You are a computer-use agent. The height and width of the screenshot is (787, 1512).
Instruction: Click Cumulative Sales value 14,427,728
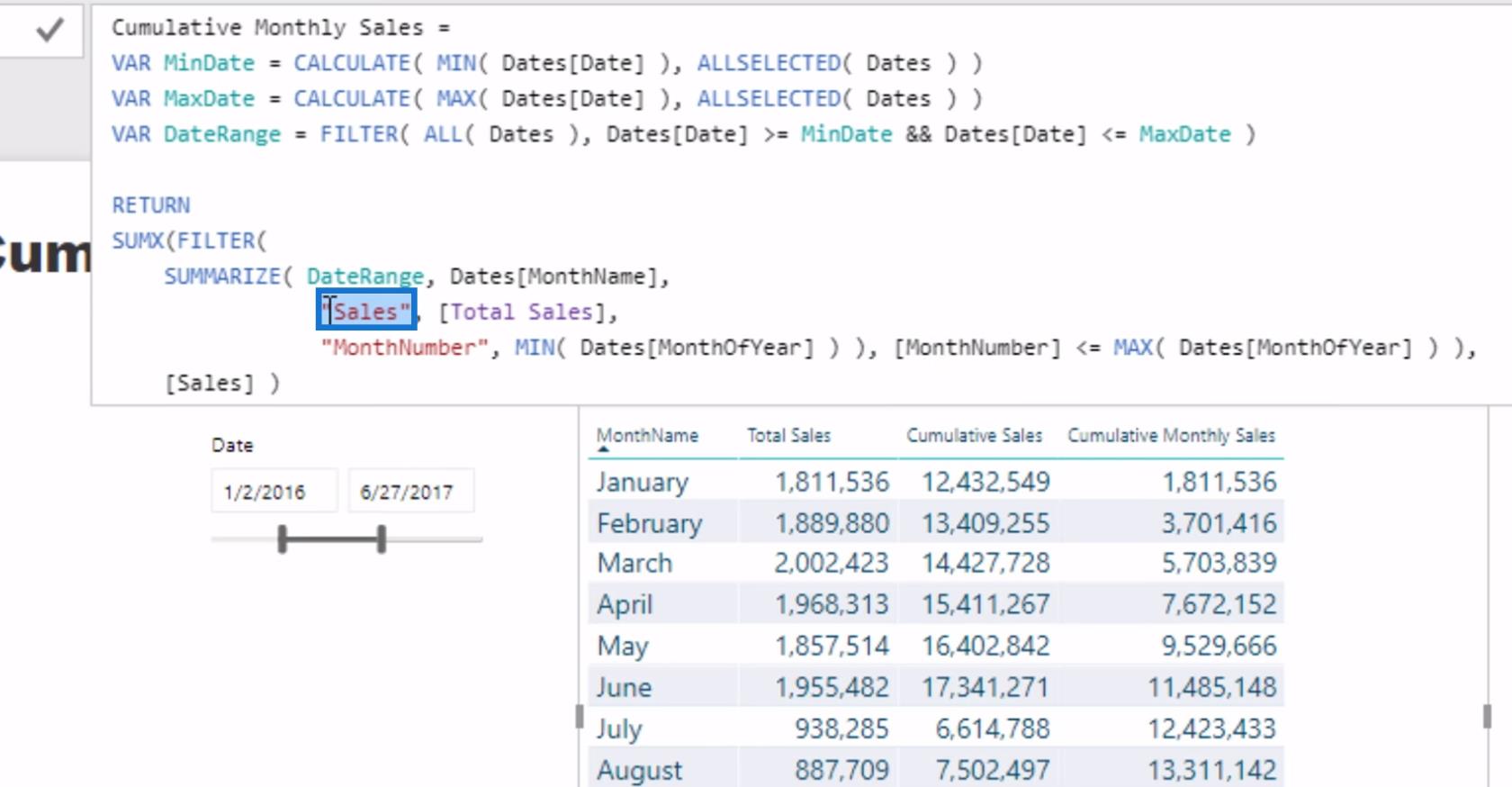click(x=985, y=564)
